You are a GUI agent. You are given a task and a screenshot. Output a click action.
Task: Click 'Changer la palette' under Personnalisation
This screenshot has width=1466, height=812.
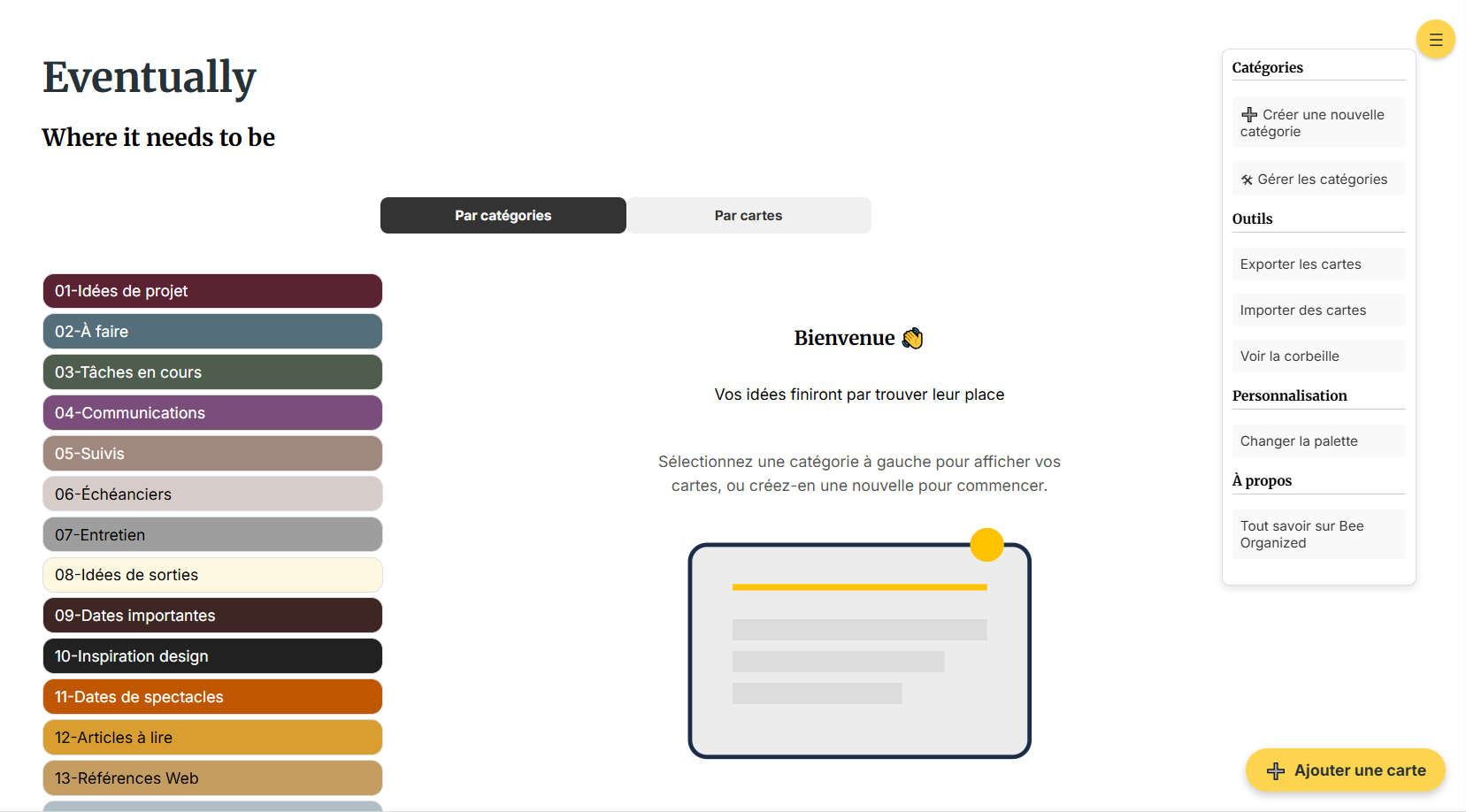1318,441
